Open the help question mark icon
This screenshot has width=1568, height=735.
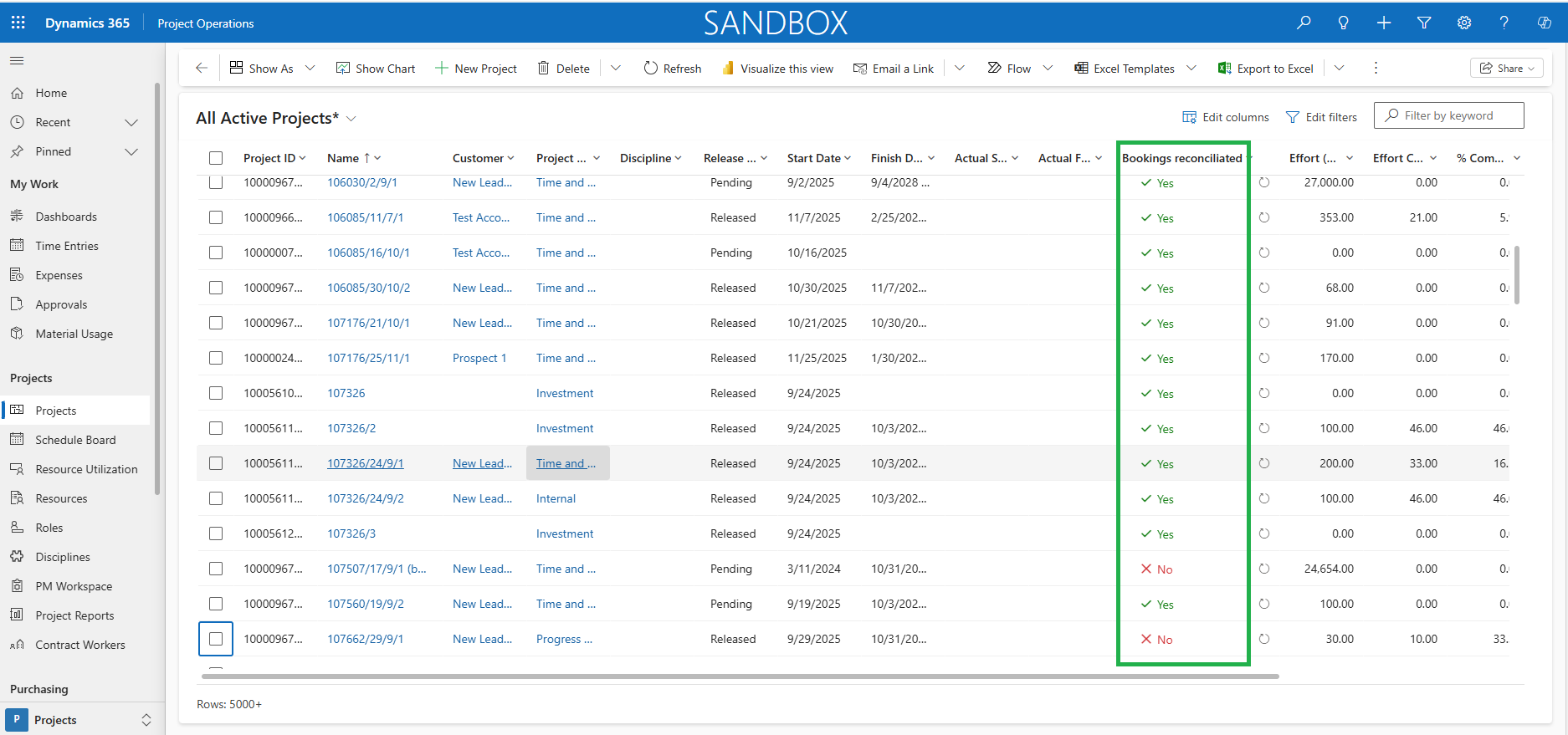click(x=1504, y=23)
